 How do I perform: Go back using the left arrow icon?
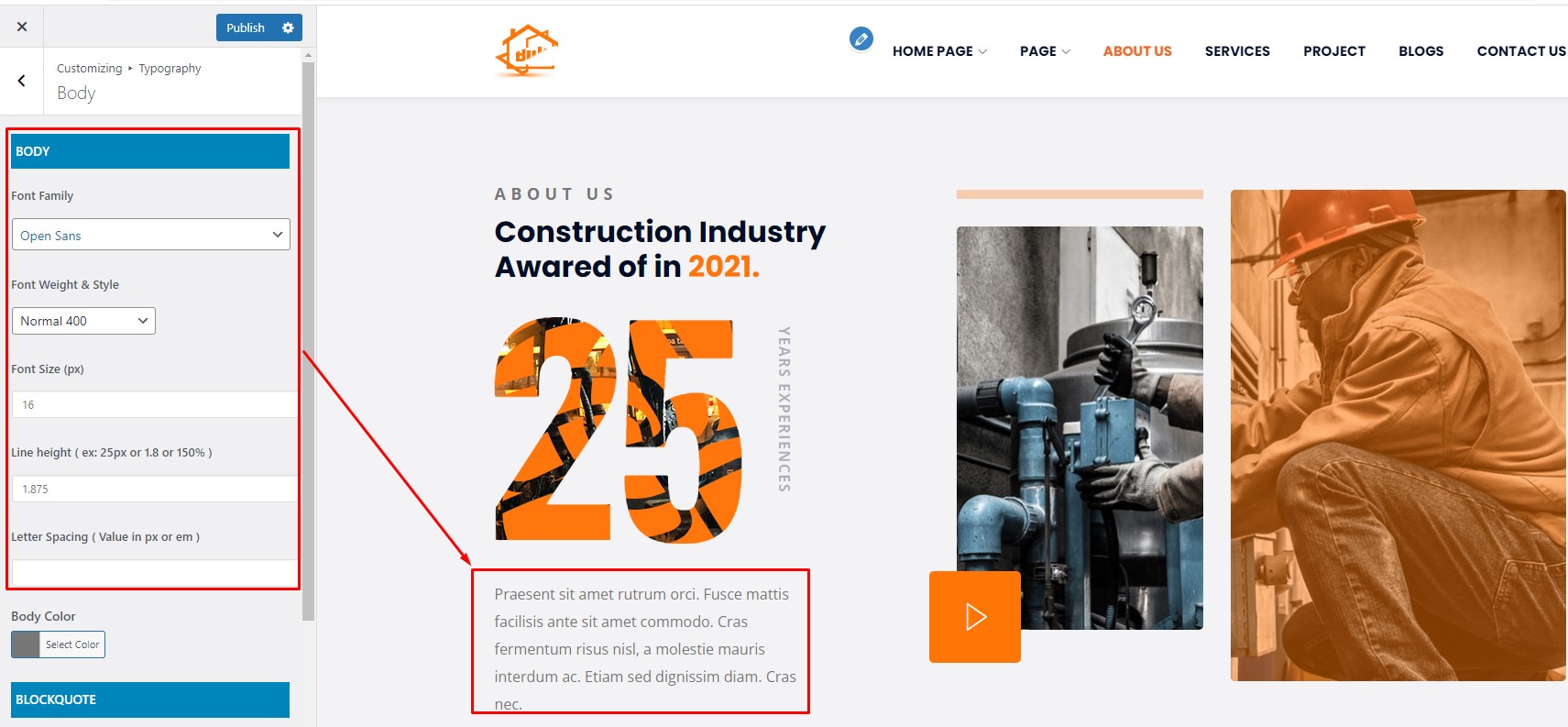pos(22,81)
